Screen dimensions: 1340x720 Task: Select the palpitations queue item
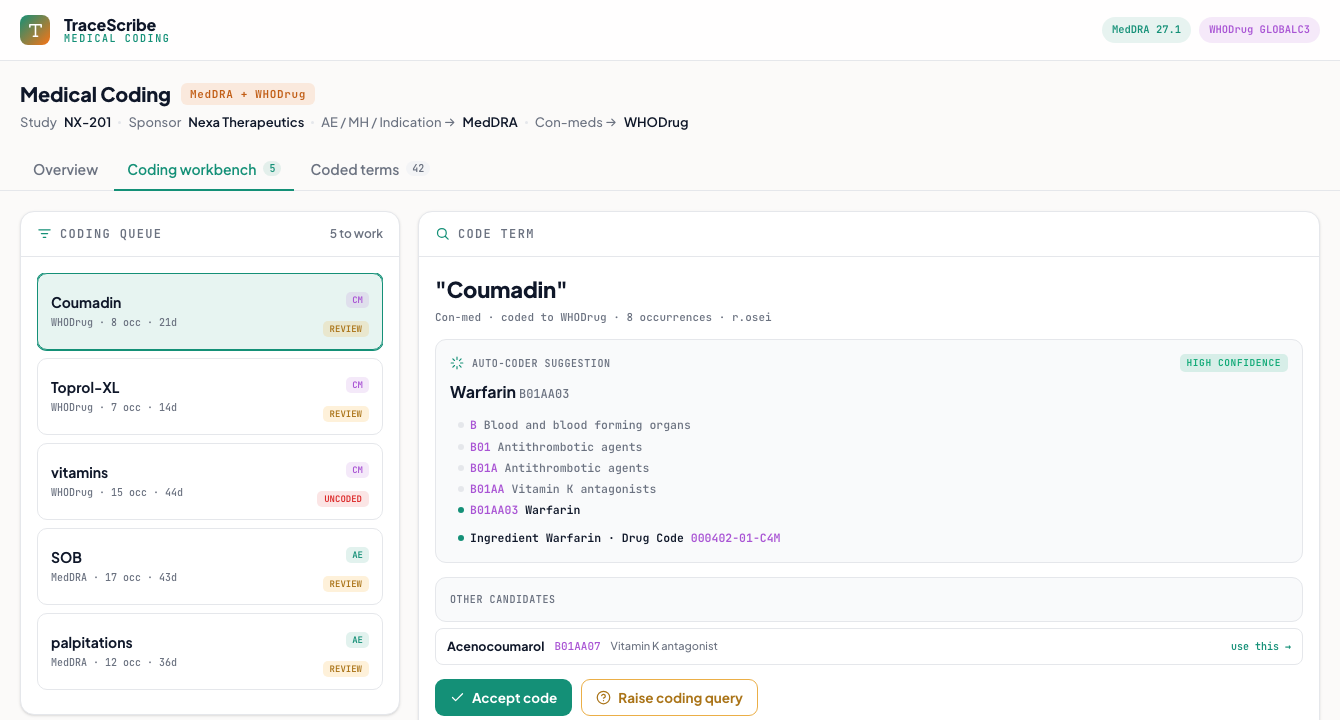point(210,652)
